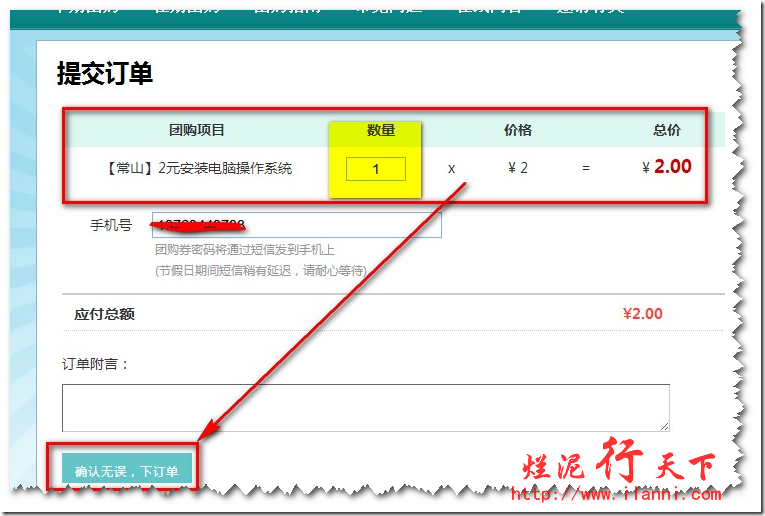Click the unit price ¥ 2

coord(518,168)
